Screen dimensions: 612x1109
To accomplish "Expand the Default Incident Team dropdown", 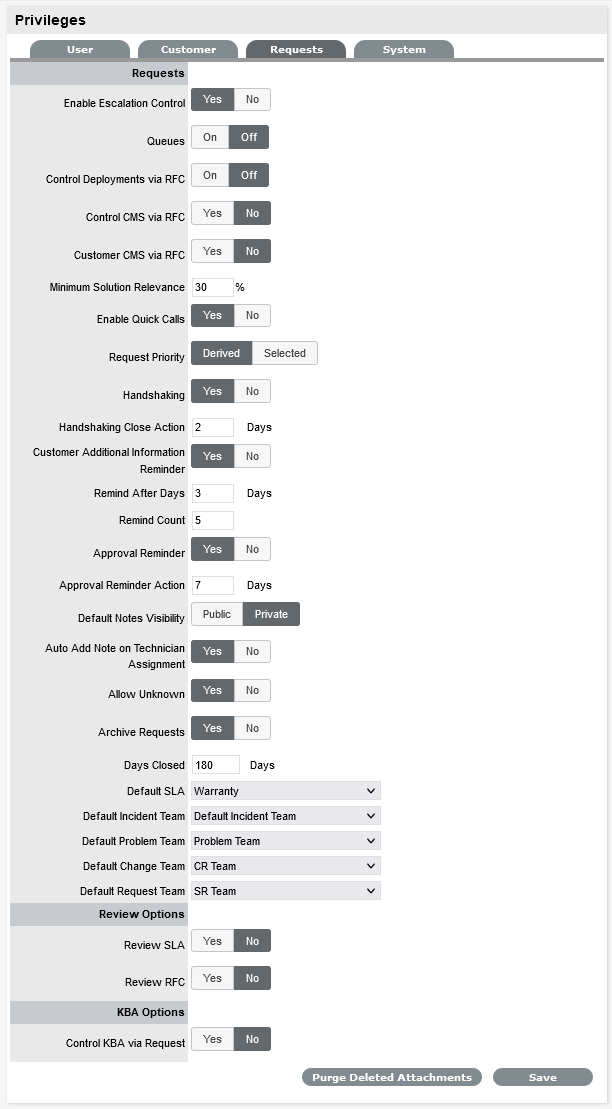I will click(x=285, y=816).
